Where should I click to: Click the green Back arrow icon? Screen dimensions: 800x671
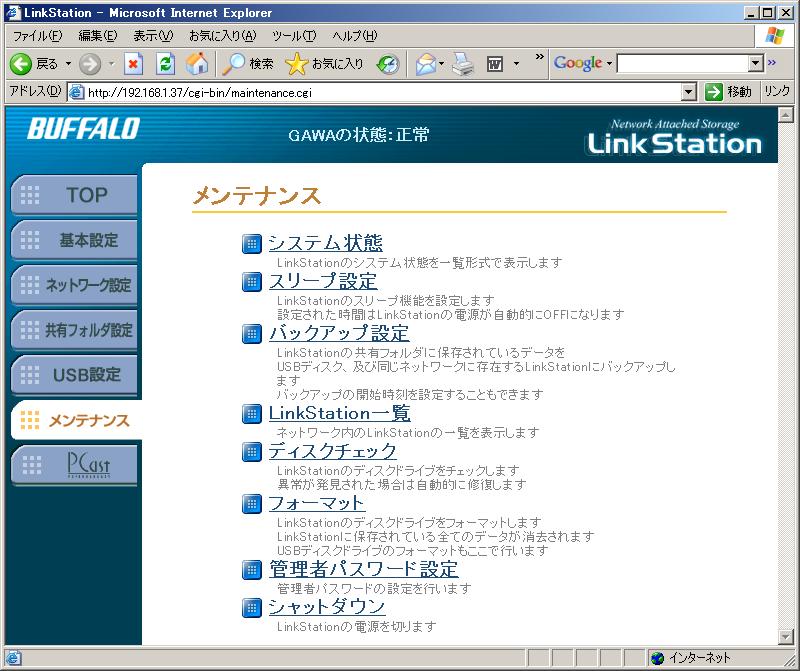[x=21, y=64]
